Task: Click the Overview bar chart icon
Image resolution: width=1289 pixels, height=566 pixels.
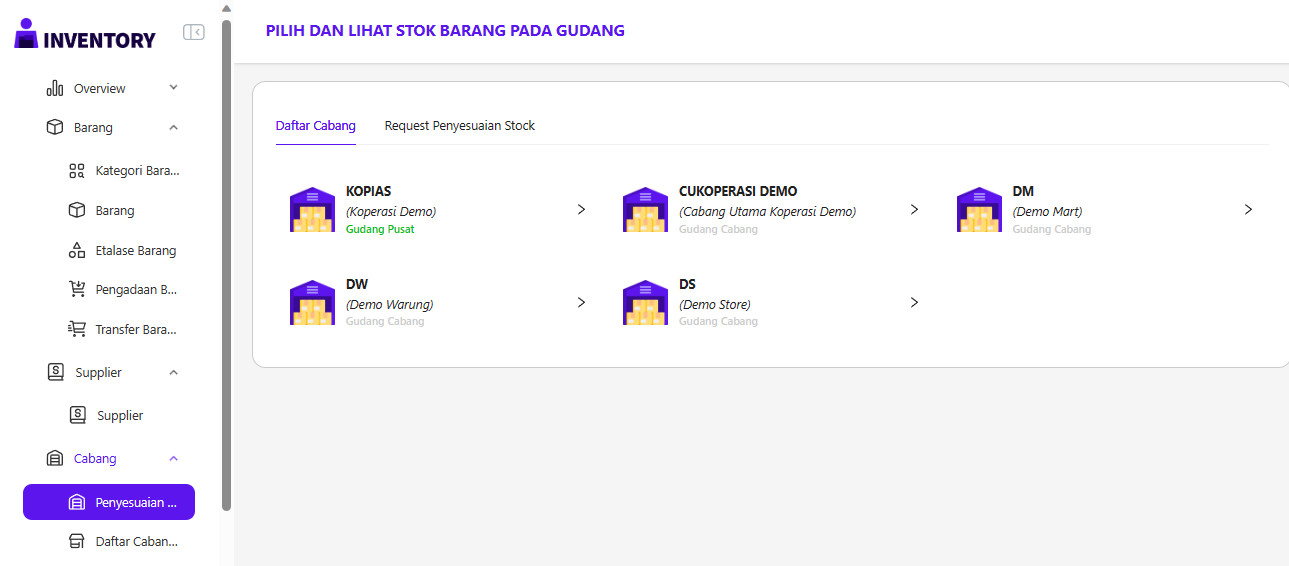Action: [x=55, y=88]
